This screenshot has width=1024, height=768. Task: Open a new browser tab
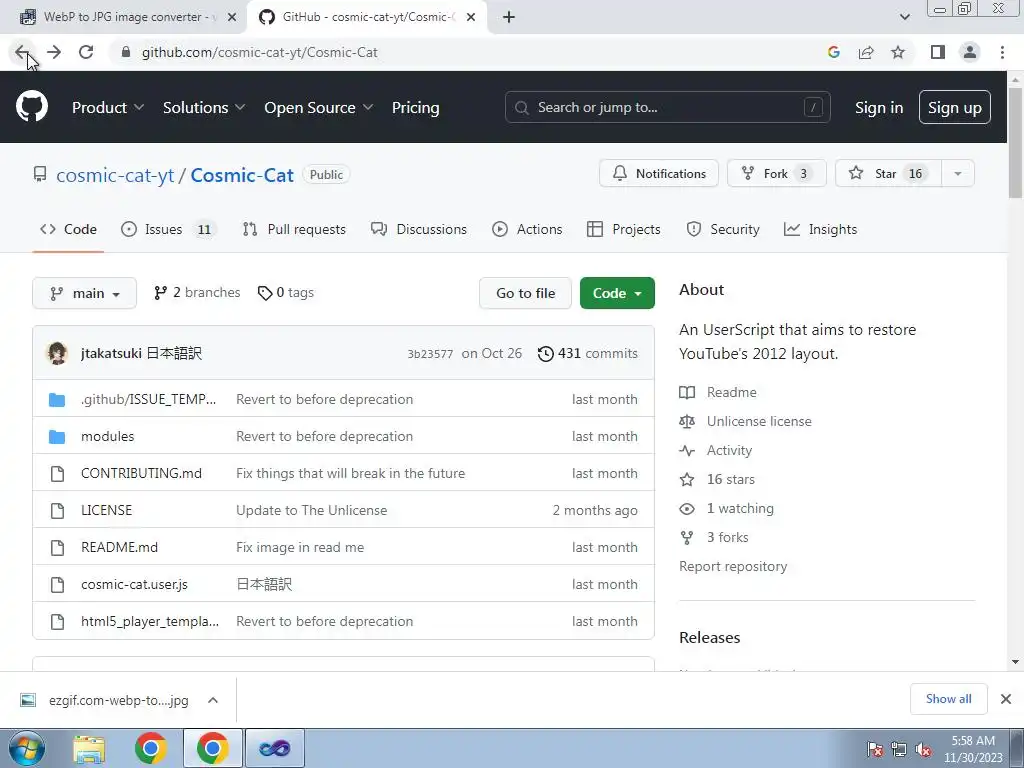[509, 17]
